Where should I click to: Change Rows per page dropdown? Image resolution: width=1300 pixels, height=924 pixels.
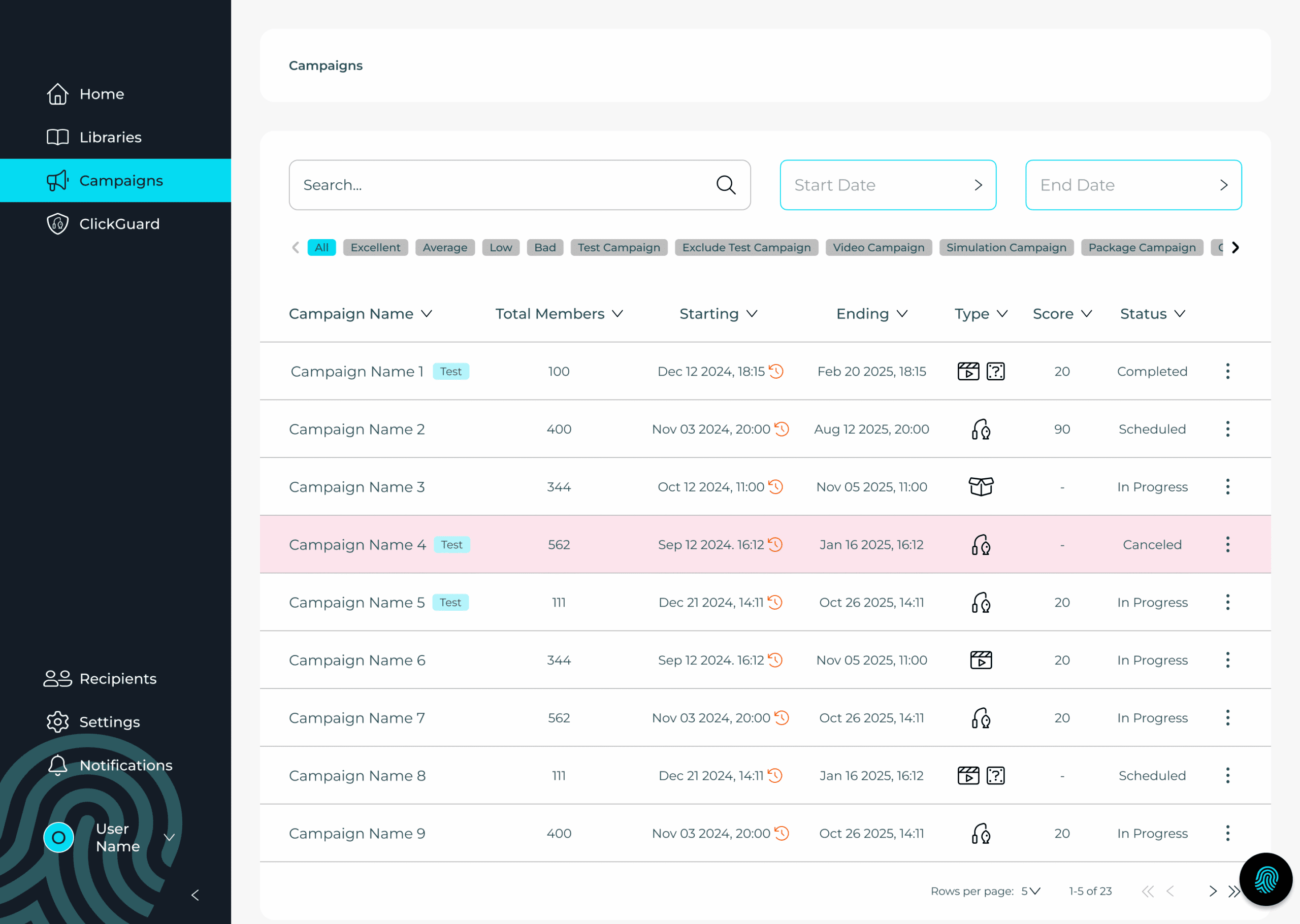(1031, 891)
